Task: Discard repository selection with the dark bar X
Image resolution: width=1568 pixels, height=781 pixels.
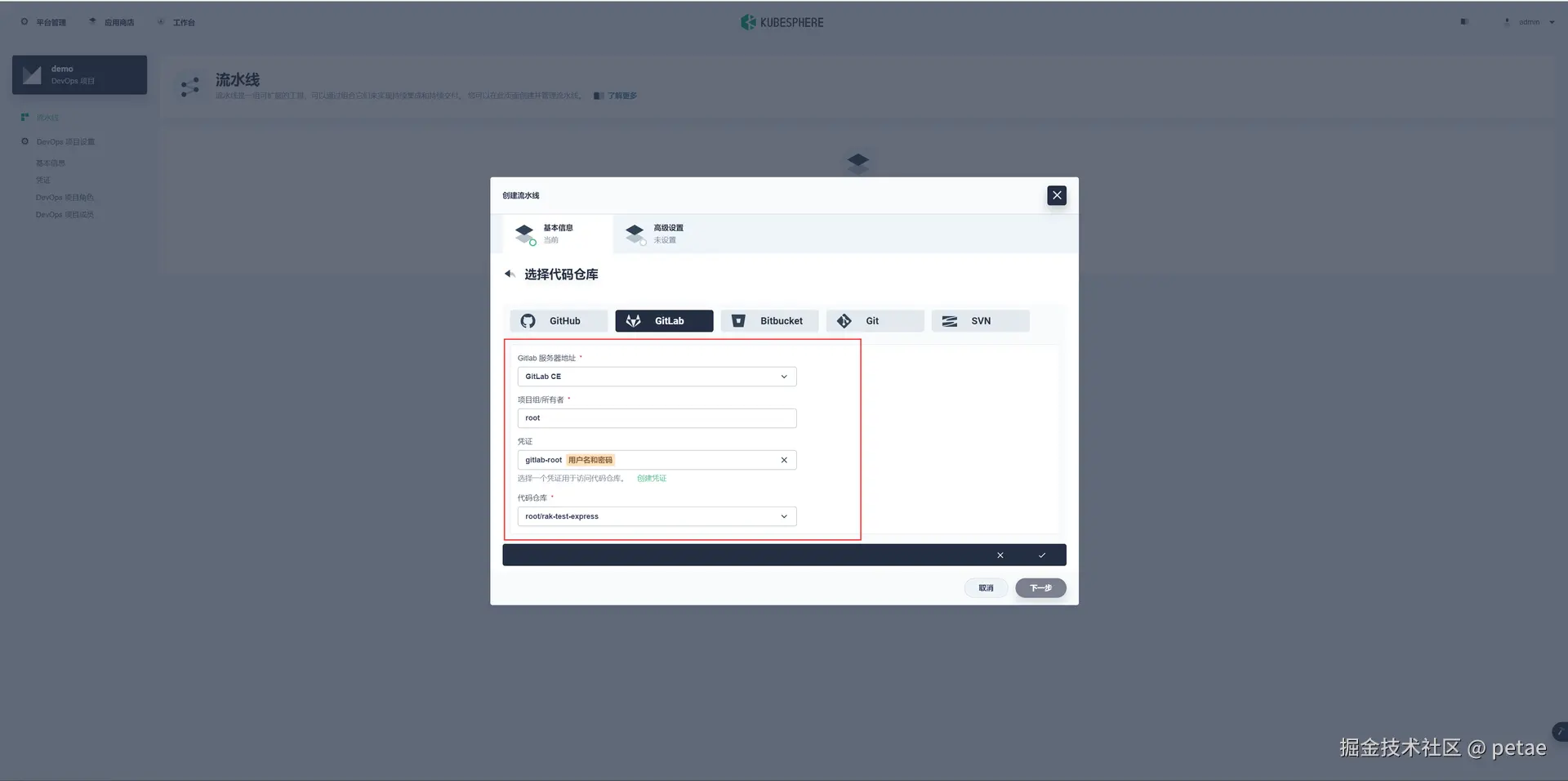Action: [x=1000, y=556]
